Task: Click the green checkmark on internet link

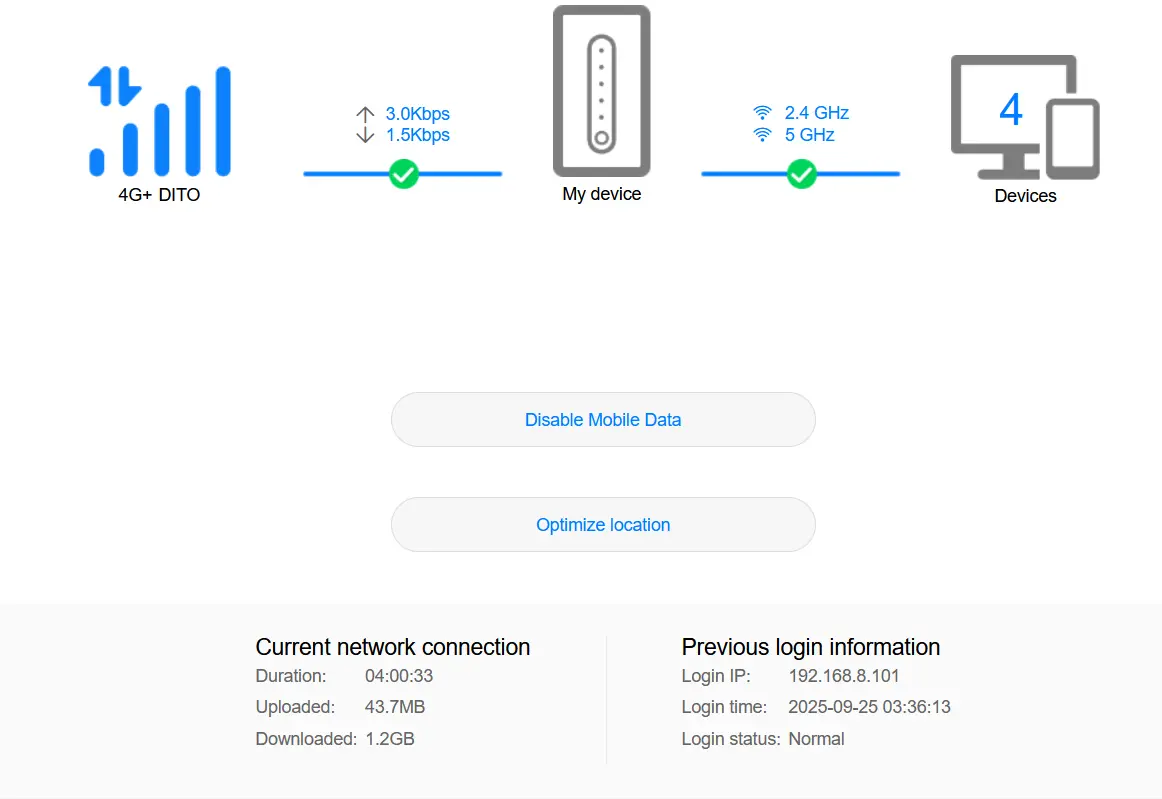Action: (404, 174)
